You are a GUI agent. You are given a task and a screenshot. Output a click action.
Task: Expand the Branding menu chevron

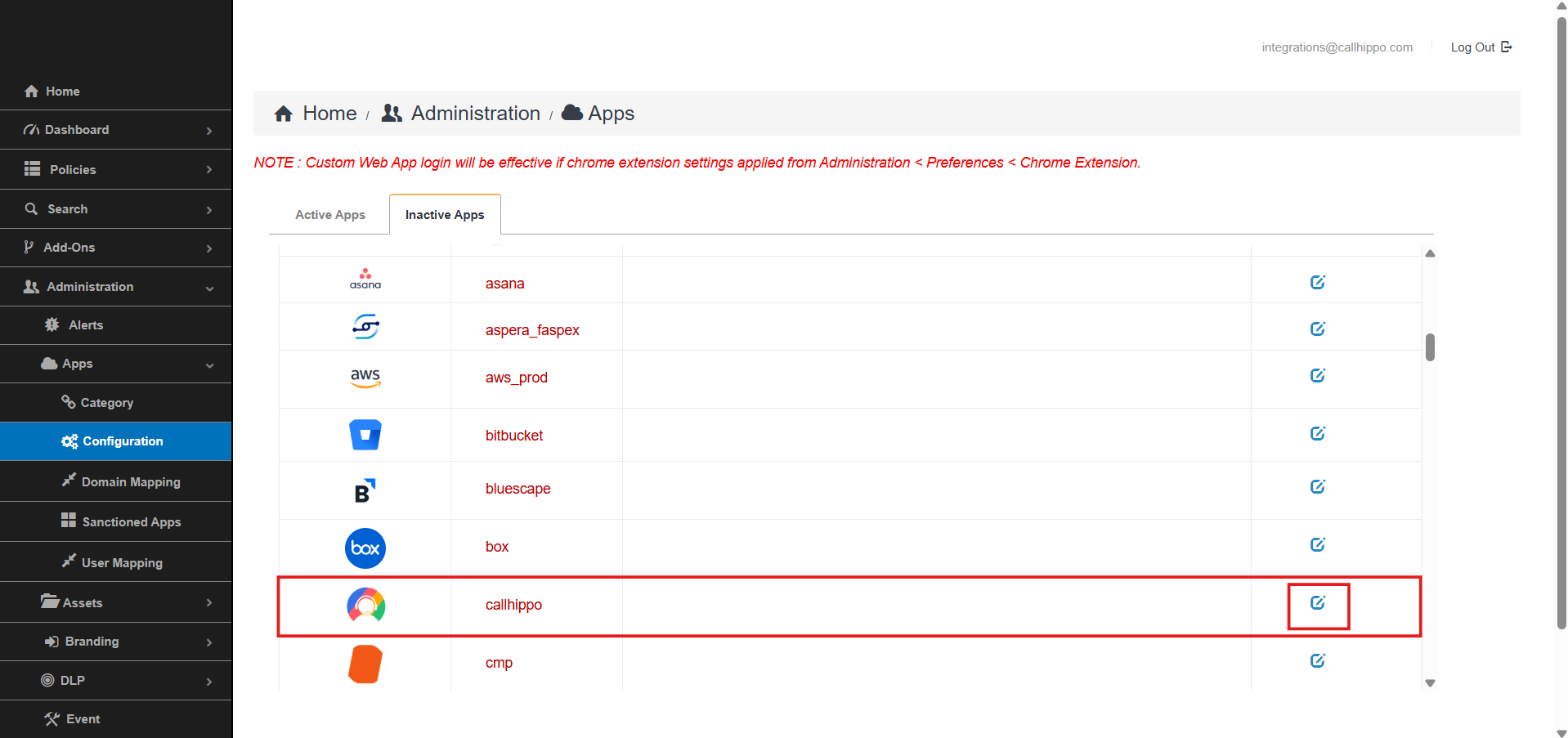209,643
